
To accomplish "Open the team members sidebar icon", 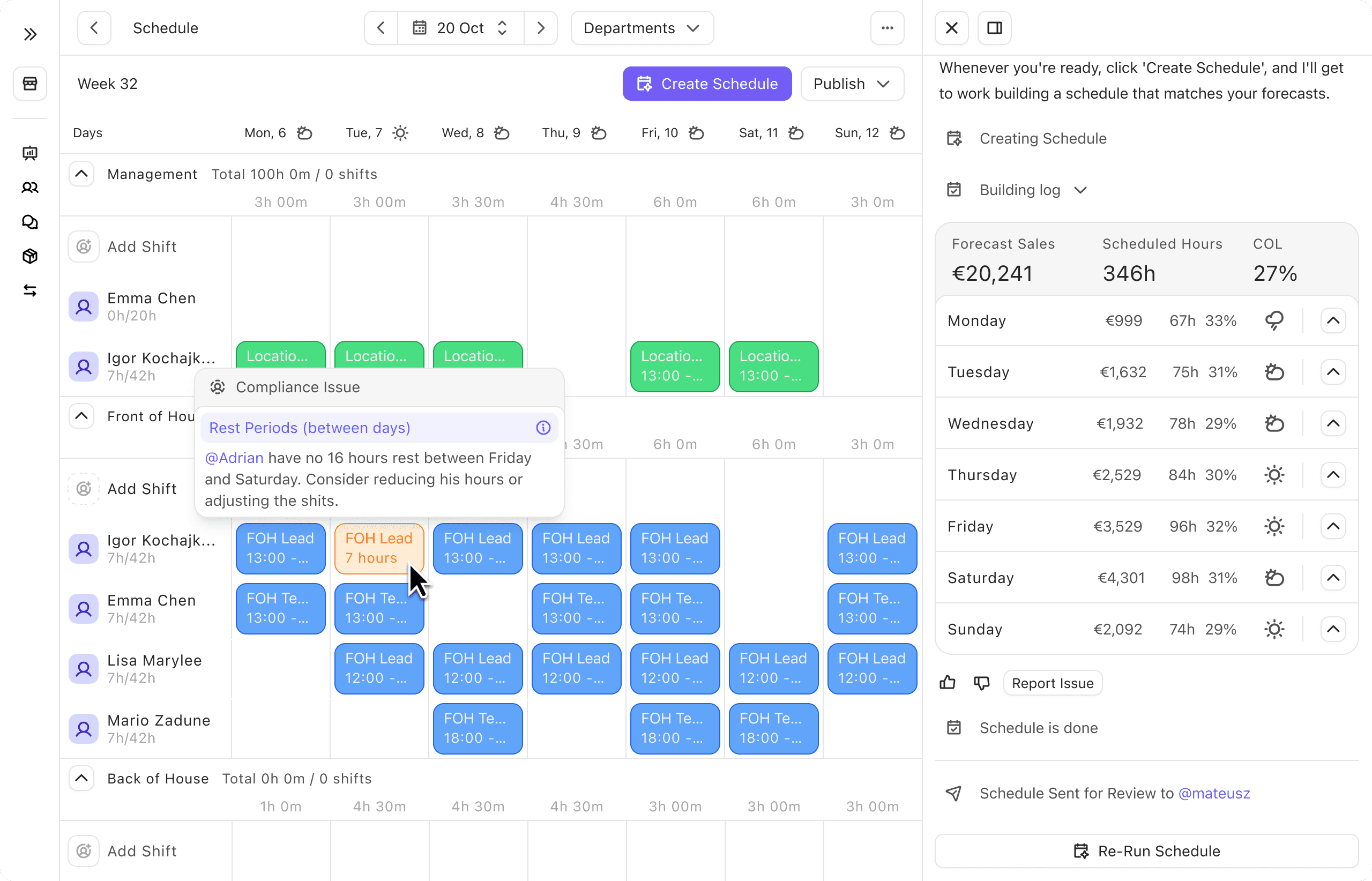I will (x=31, y=188).
